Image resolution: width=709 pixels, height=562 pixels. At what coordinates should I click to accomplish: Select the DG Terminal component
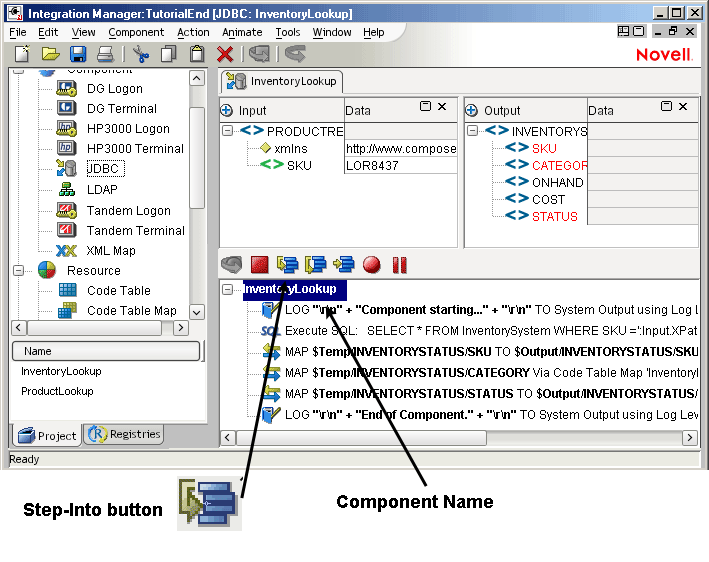pyautogui.click(x=122, y=109)
